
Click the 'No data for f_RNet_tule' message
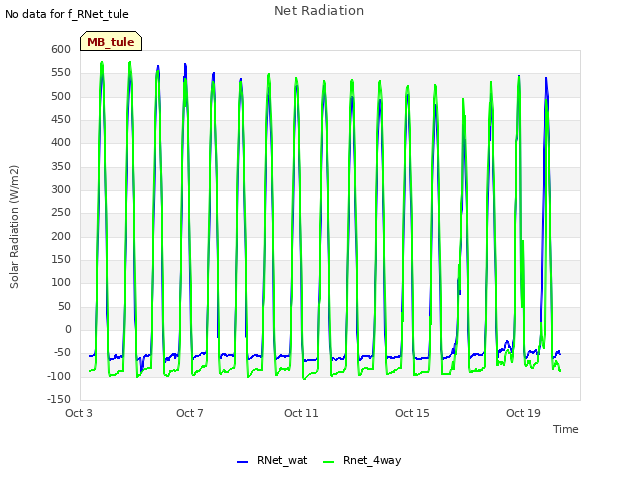67,14
